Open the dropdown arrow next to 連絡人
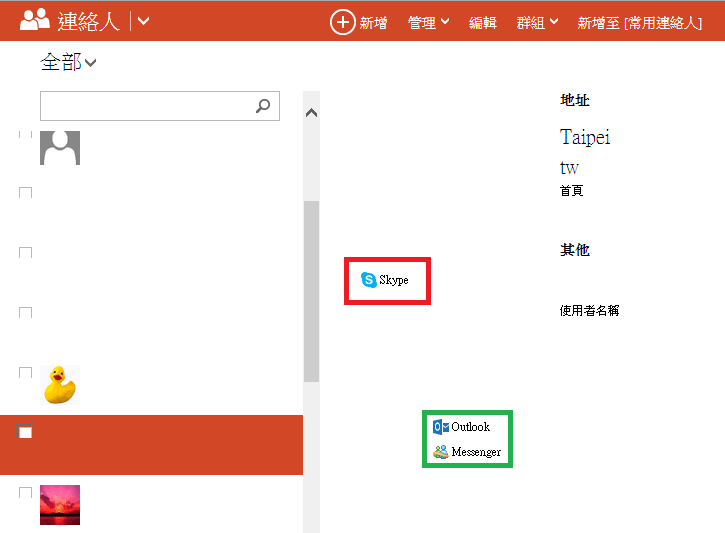Viewport: 725px width, 533px height. tap(144, 21)
